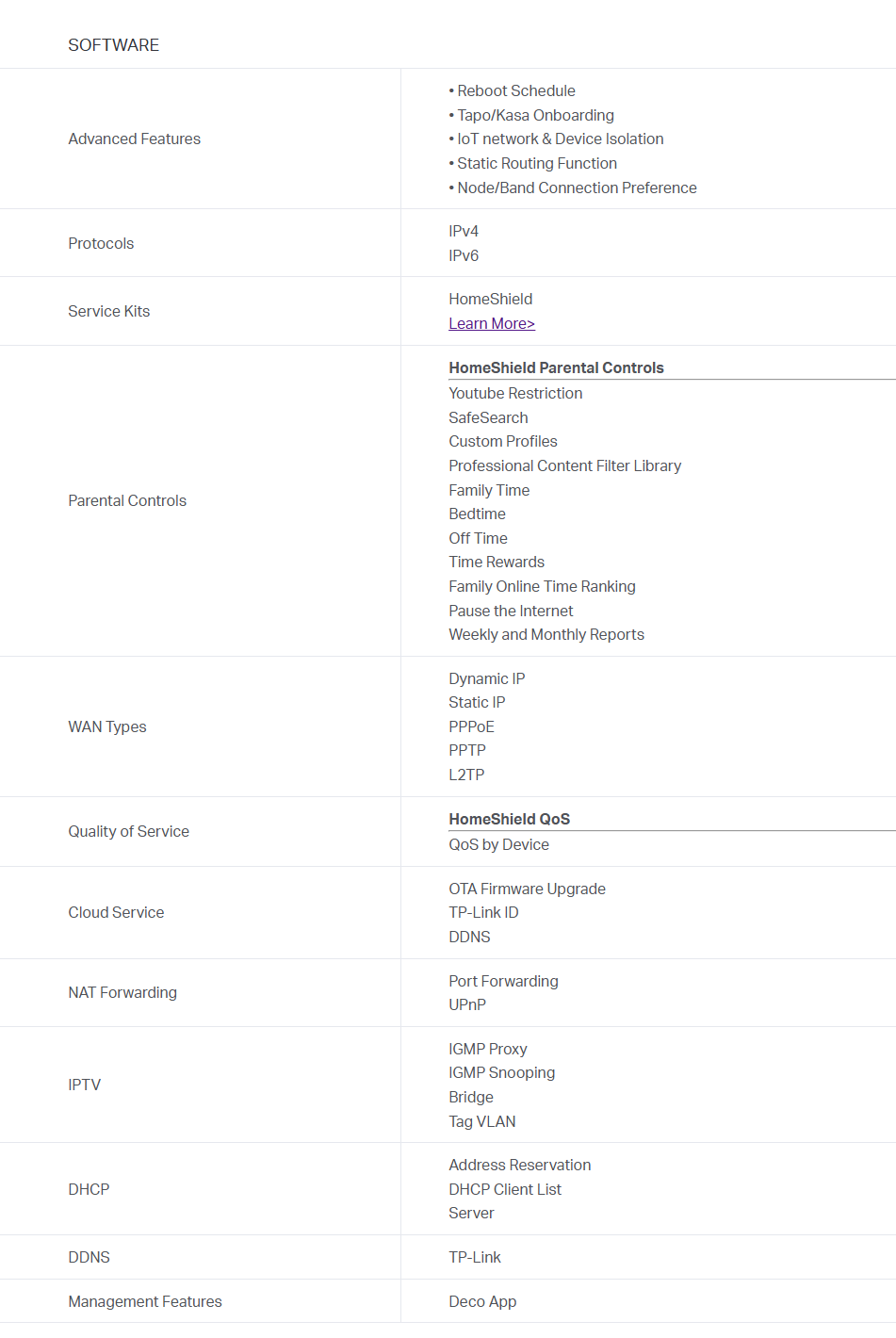The height and width of the screenshot is (1338, 896).
Task: Select the IGMP Snooping entry
Action: click(x=501, y=1072)
